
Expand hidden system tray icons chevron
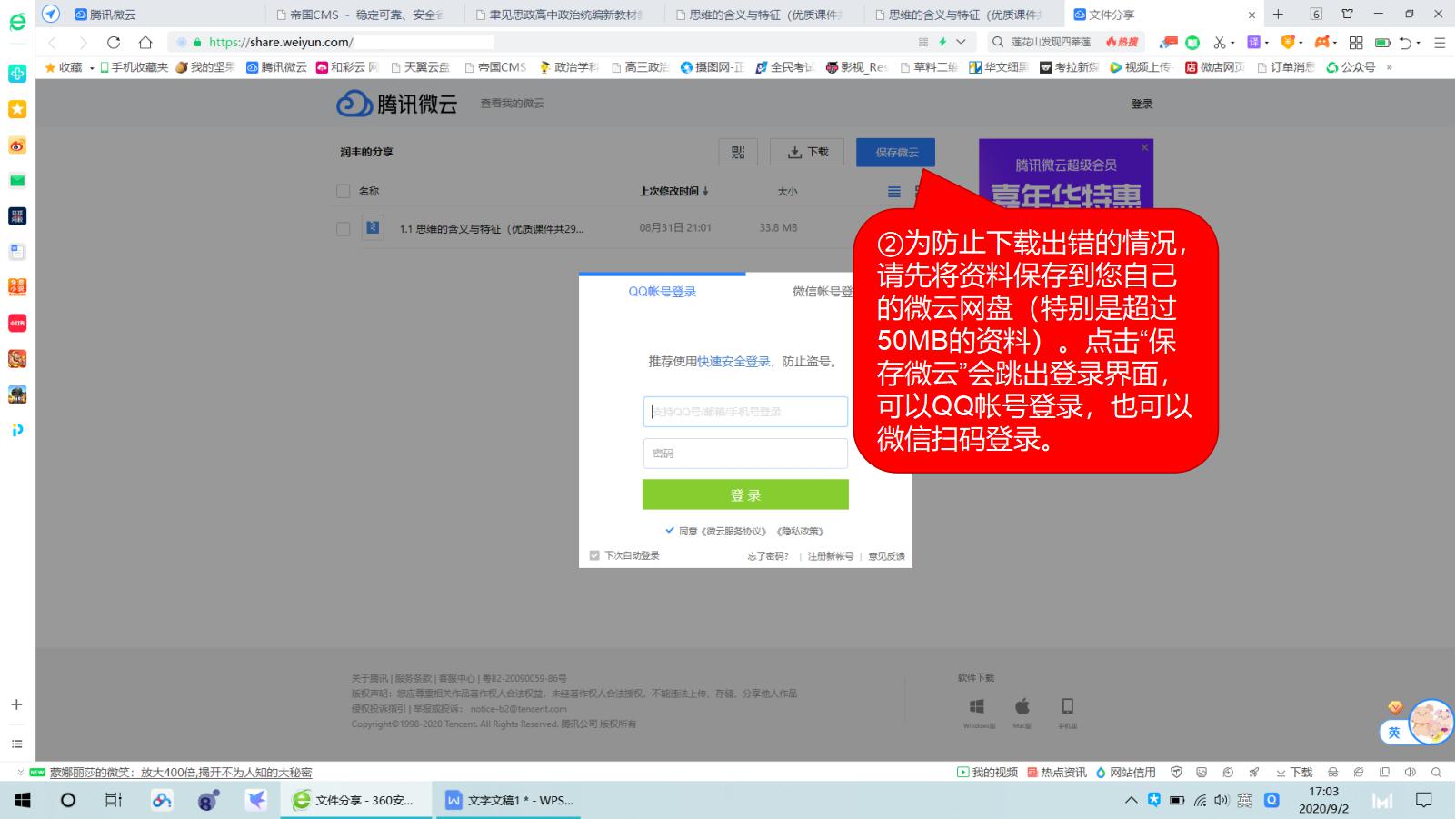pyautogui.click(x=1132, y=800)
